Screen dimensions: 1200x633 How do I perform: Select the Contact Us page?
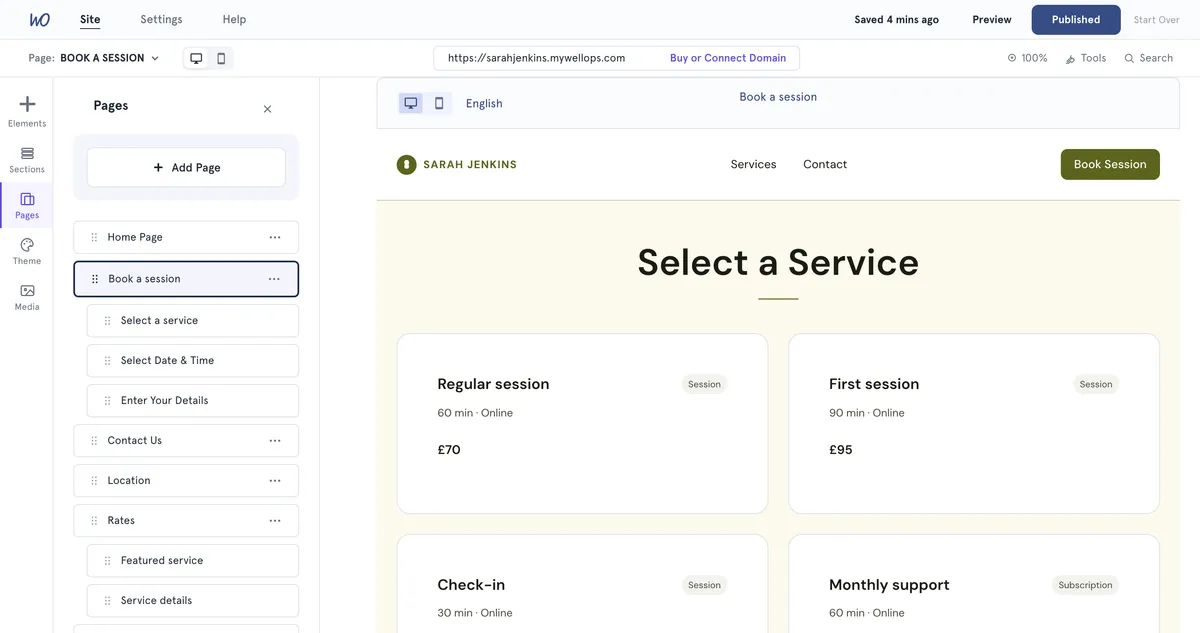[x=186, y=440]
